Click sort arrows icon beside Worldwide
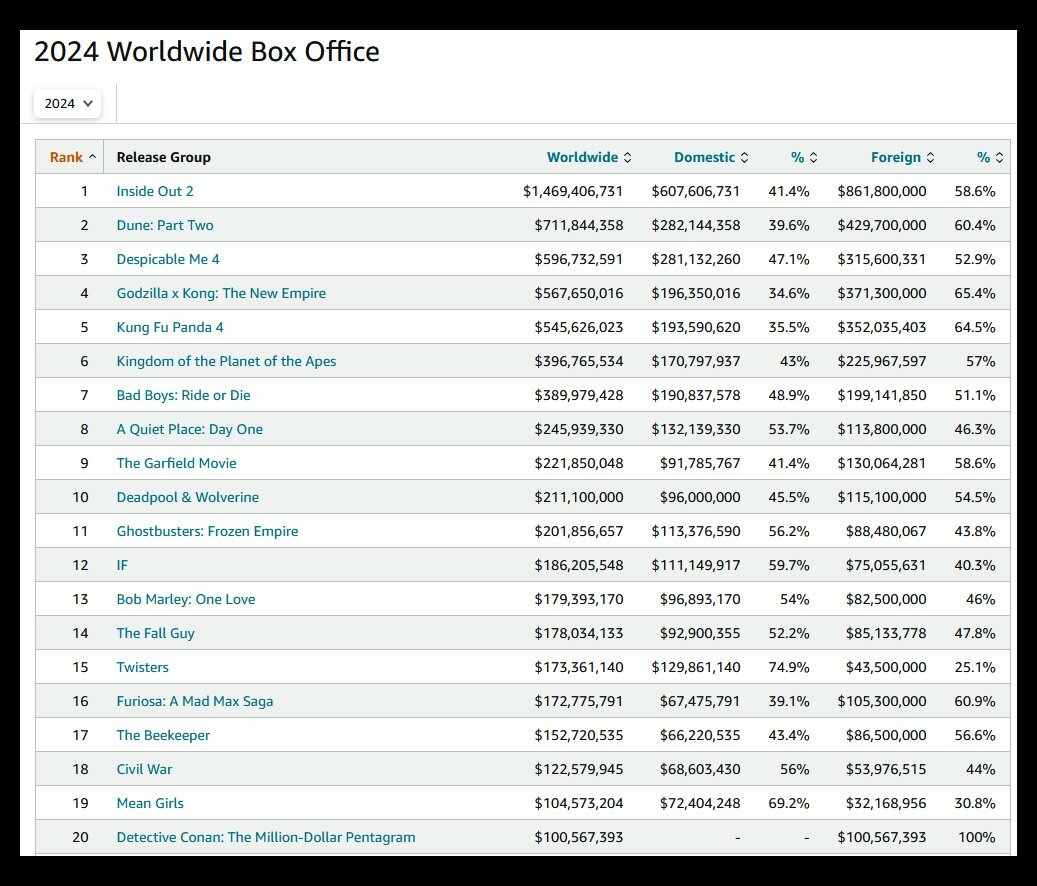1037x886 pixels. coord(628,157)
